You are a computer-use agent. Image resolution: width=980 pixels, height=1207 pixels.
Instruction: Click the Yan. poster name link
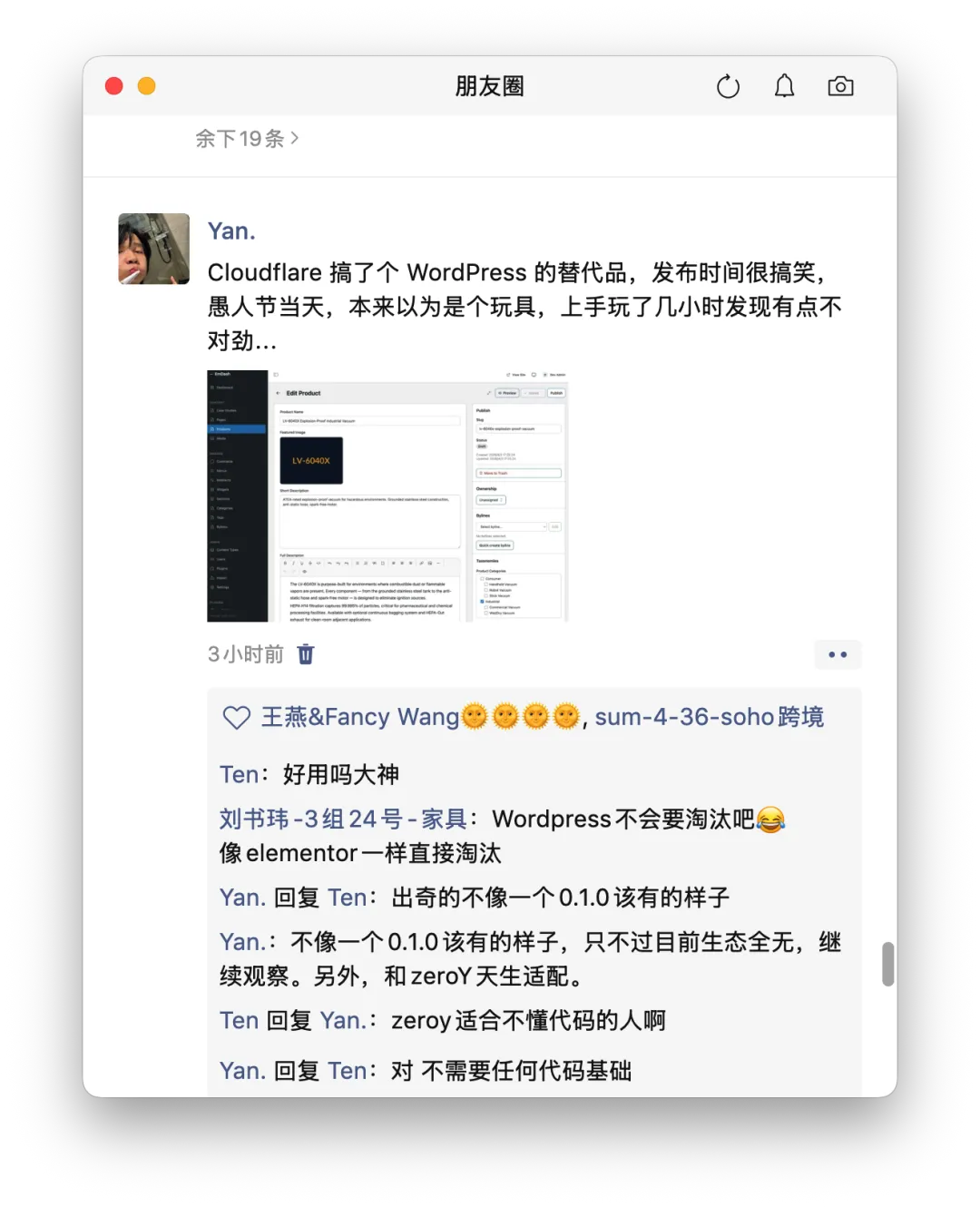231,231
